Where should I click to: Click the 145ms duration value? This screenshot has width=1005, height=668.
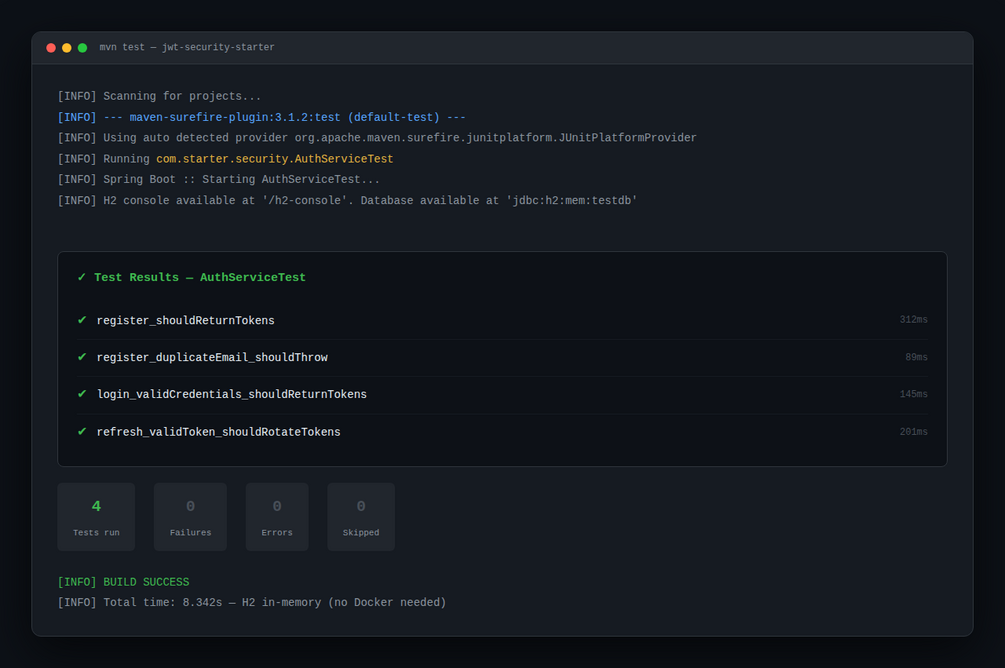point(913,394)
